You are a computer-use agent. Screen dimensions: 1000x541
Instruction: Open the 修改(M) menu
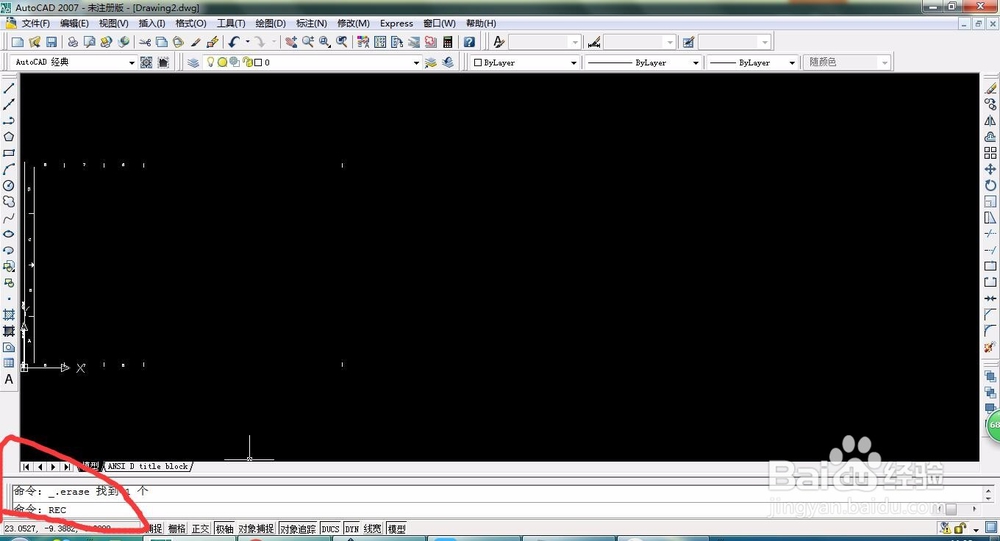pos(353,24)
